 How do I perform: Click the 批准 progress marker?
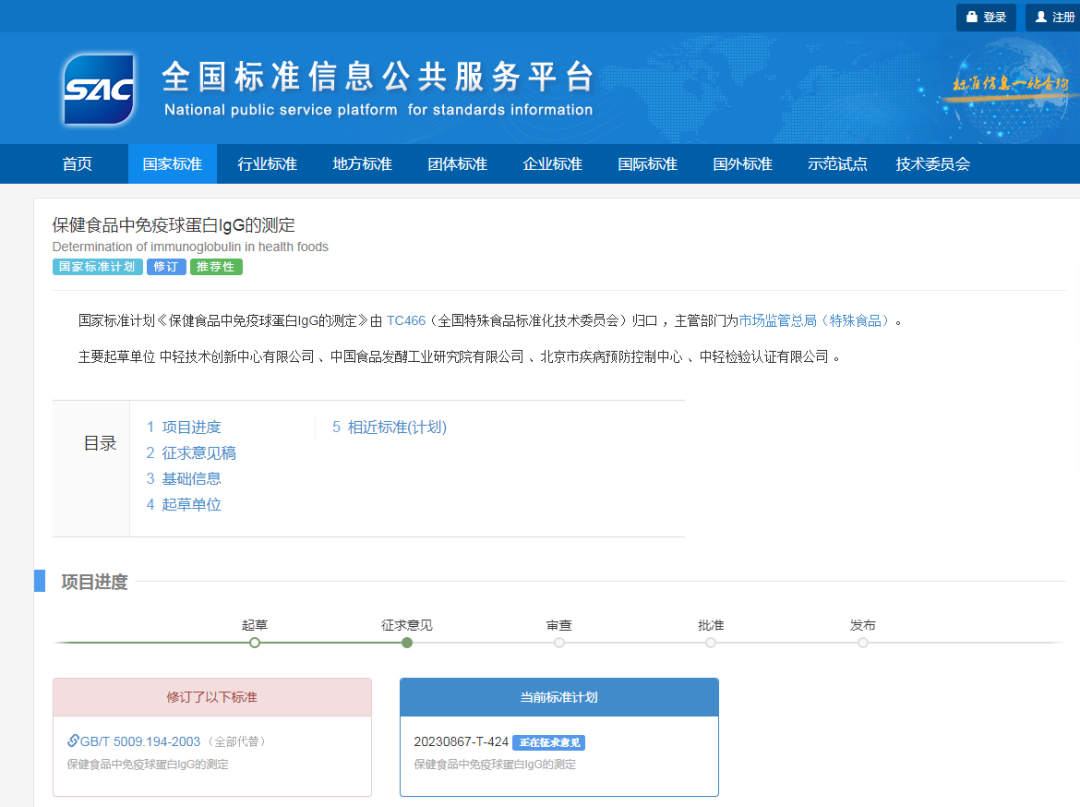[711, 642]
